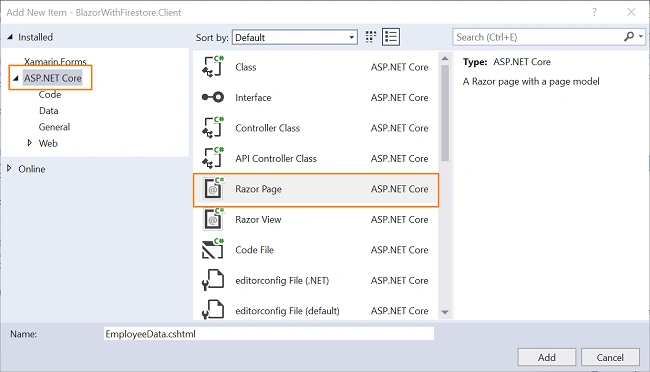
Task: Click the 'Razor Page' template name
Action: [x=258, y=189]
